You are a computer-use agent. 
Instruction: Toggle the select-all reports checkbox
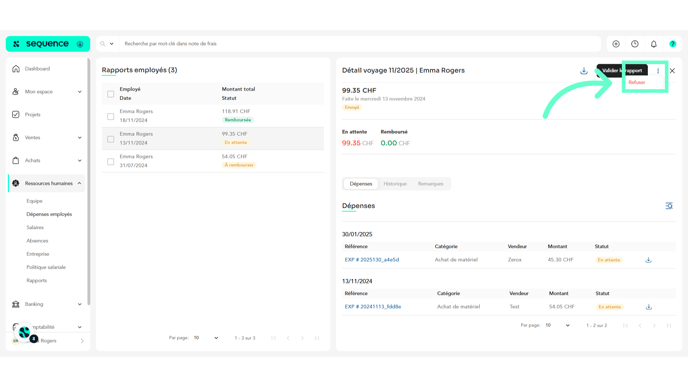point(111,94)
